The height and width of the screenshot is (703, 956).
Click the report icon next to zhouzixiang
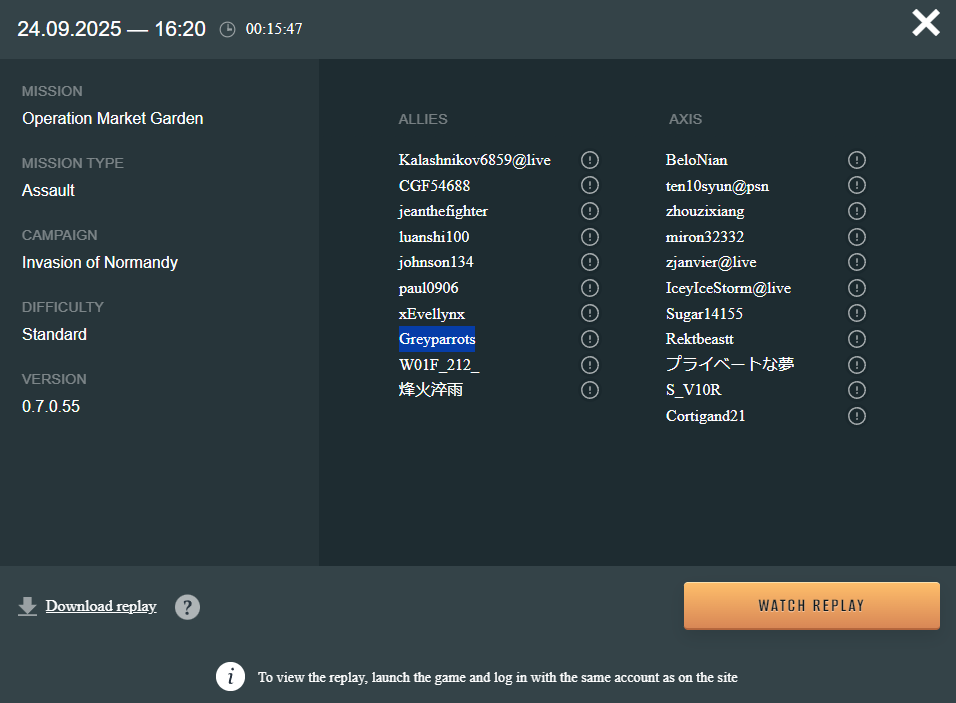(x=857, y=211)
